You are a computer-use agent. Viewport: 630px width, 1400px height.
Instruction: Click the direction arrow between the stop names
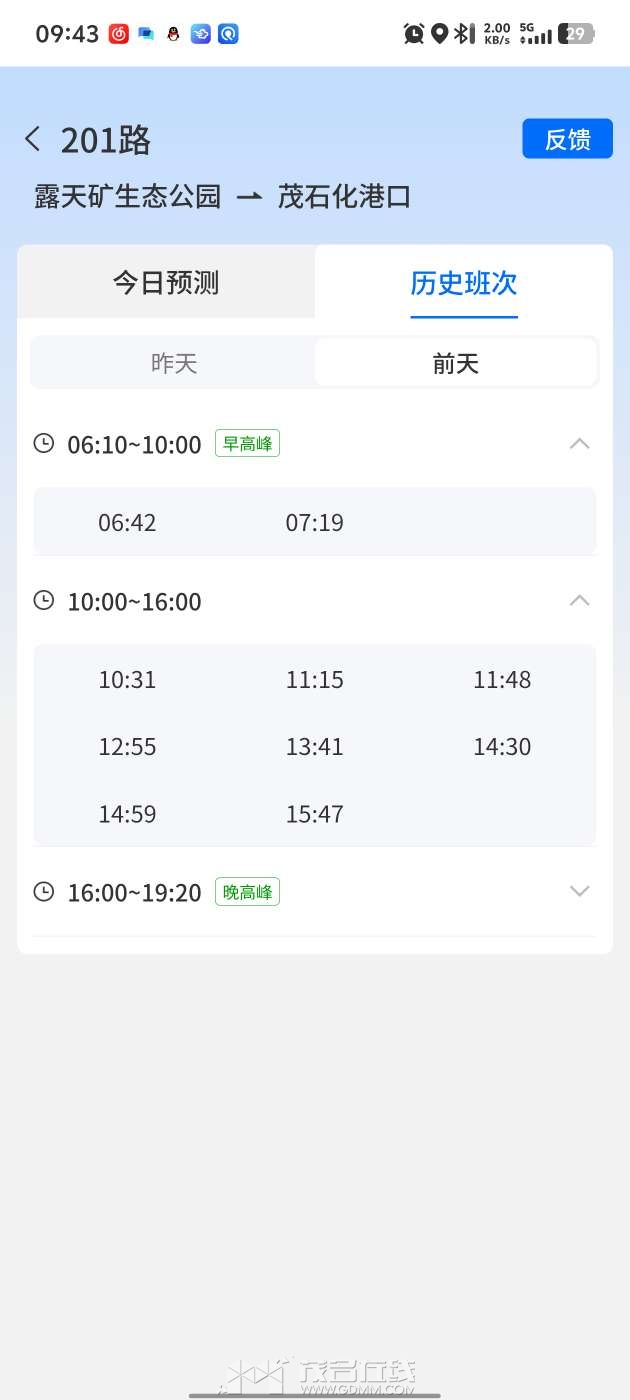click(x=249, y=197)
